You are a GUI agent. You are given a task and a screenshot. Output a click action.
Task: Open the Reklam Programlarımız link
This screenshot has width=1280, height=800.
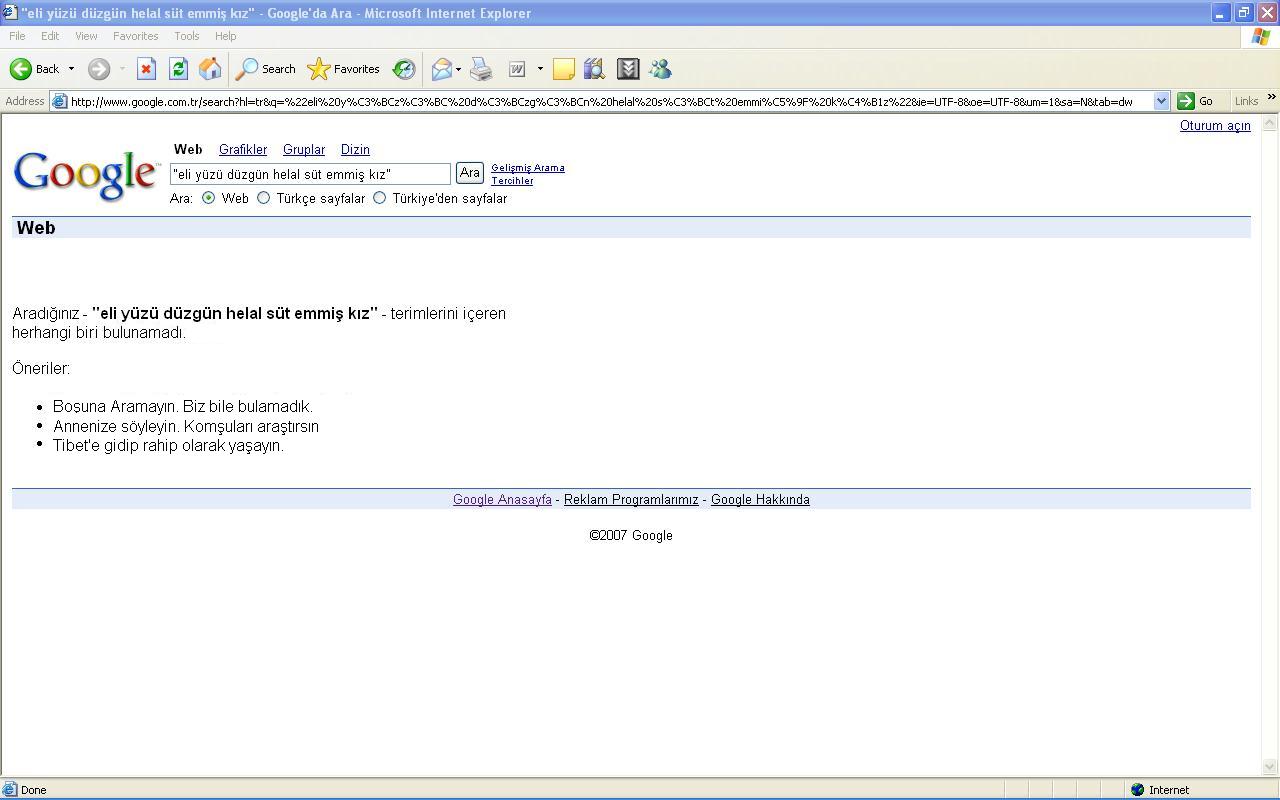(x=631, y=499)
